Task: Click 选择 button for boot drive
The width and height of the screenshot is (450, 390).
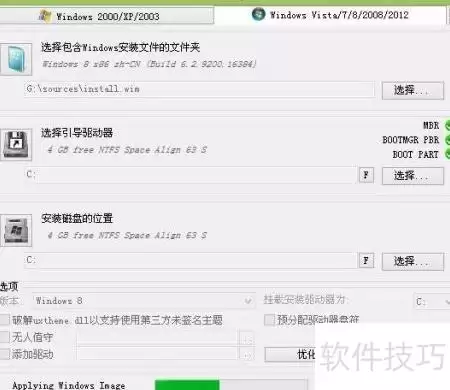Action: [413, 176]
